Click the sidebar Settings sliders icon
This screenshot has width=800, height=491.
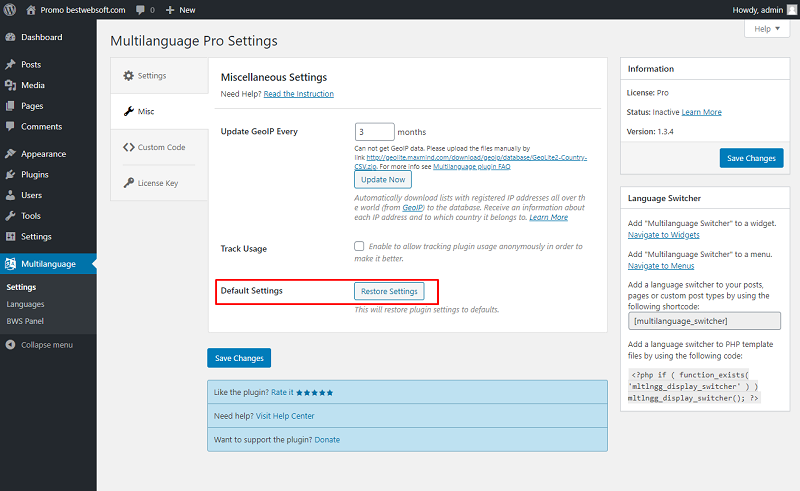10,236
